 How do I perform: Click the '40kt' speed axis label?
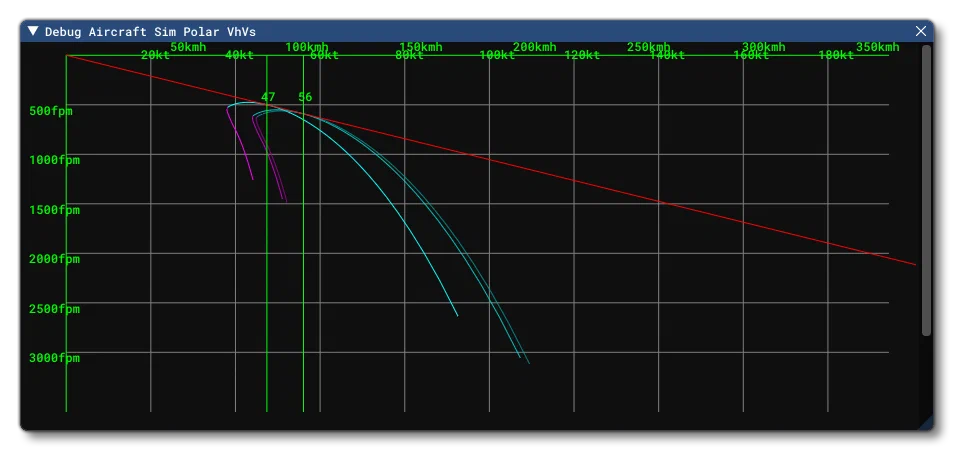(x=239, y=55)
